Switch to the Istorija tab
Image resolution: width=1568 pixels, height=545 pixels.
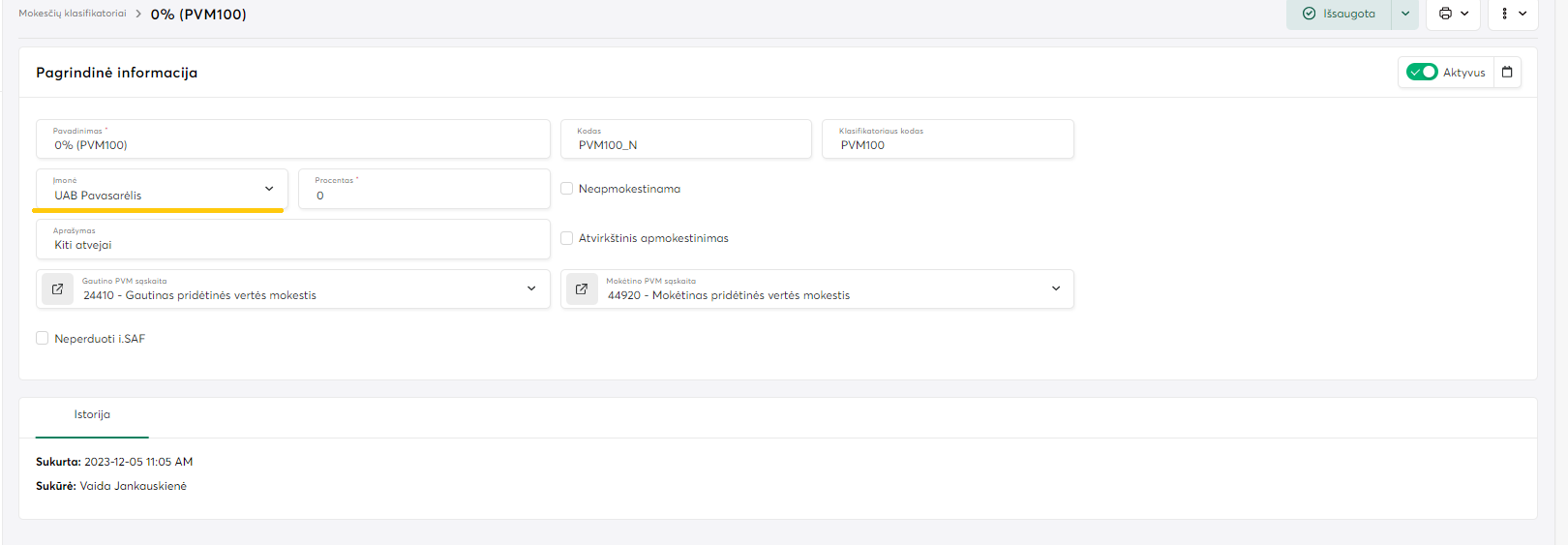tap(92, 415)
